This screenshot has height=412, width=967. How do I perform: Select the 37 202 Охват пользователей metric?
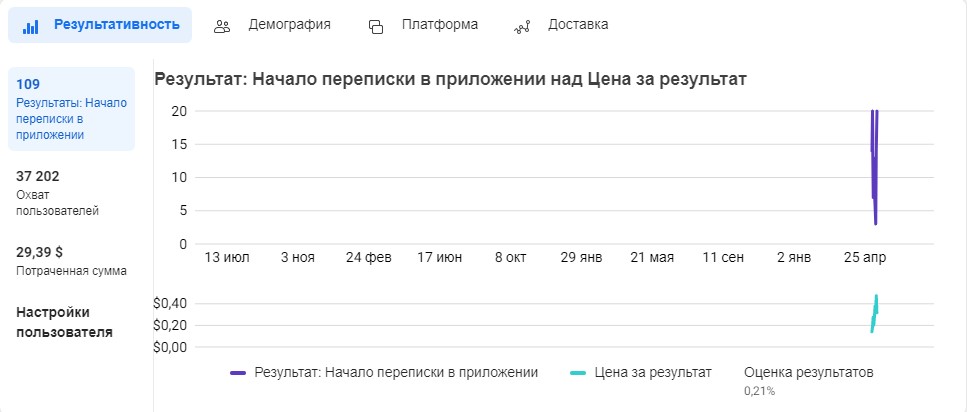(57, 193)
